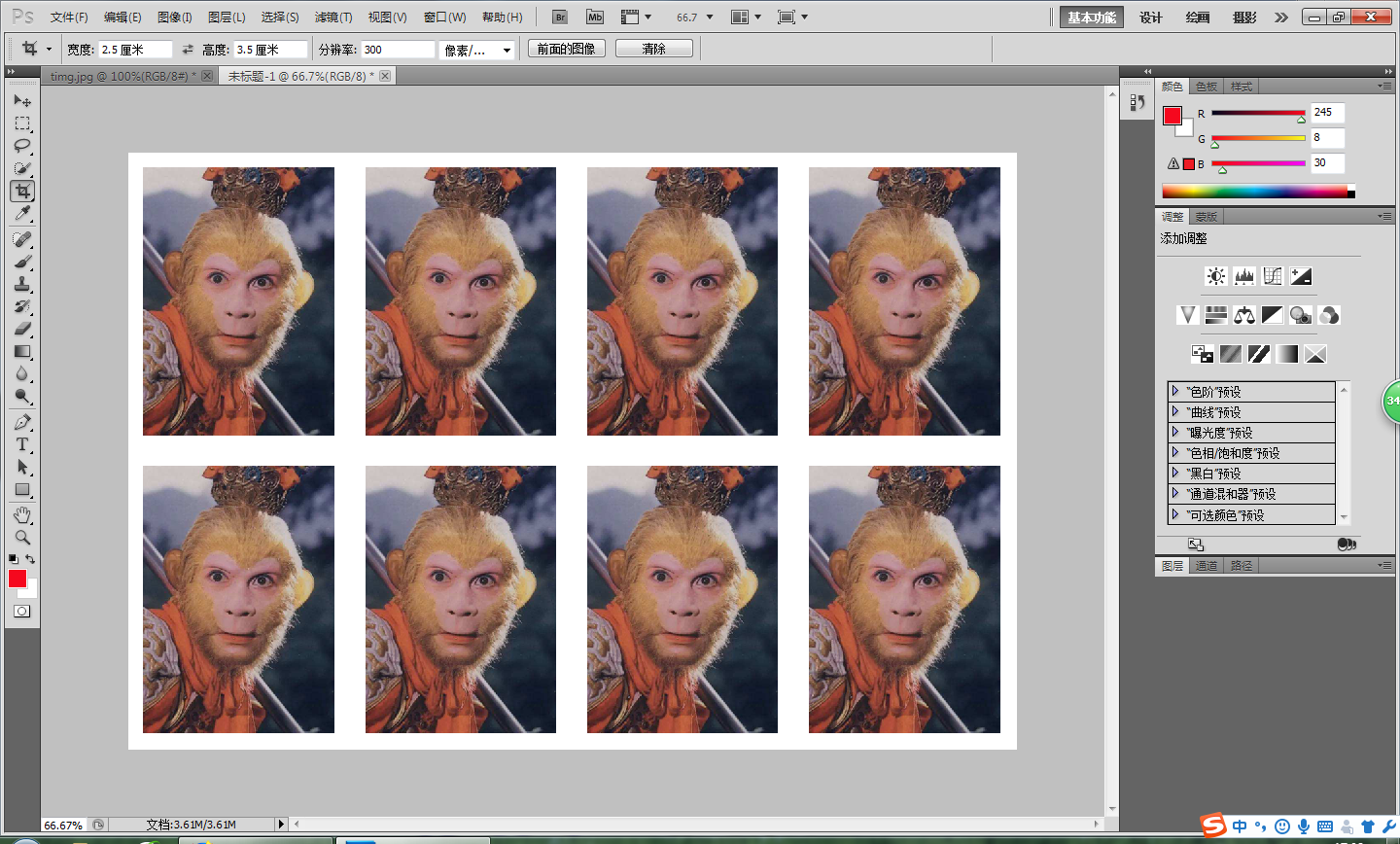The image size is (1400, 844).
Task: Toggle new adjustments clip to layer
Action: point(1346,545)
